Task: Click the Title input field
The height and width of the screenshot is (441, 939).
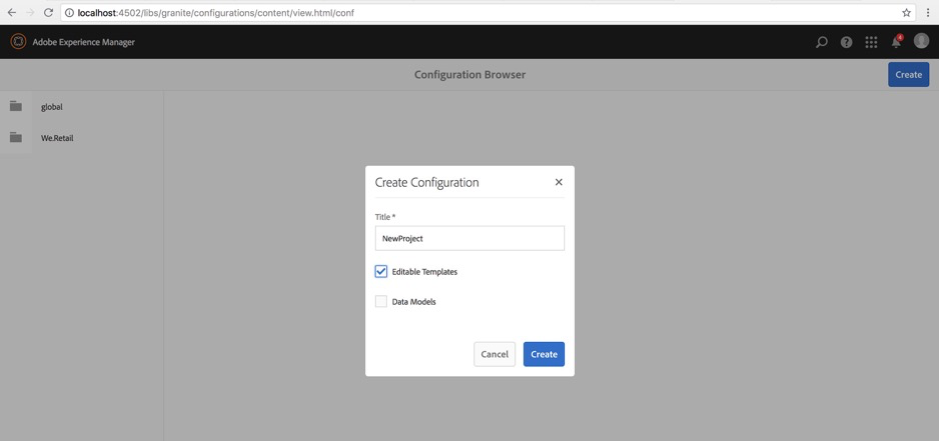Action: click(469, 238)
